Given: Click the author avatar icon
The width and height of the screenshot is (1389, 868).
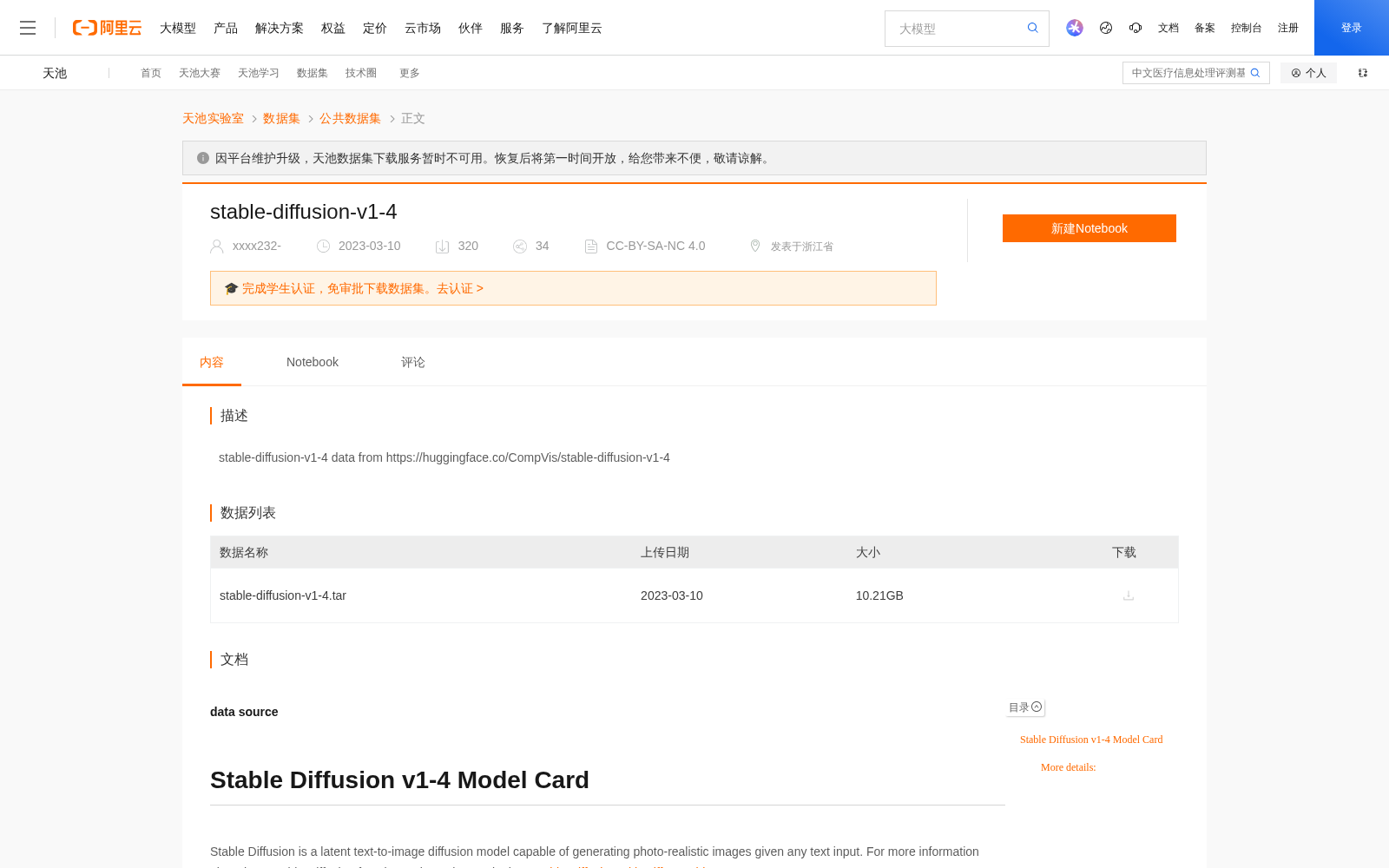Looking at the screenshot, I should [217, 247].
